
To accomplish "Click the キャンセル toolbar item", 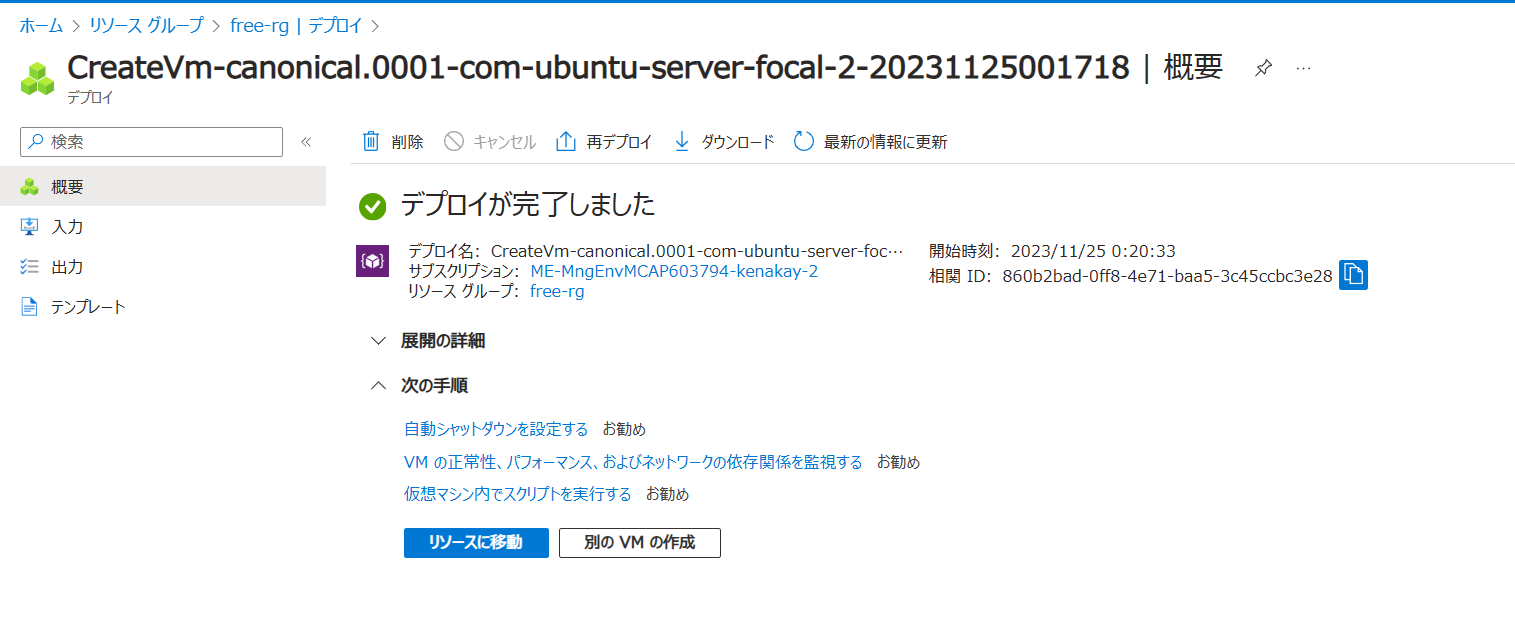I will click(490, 142).
